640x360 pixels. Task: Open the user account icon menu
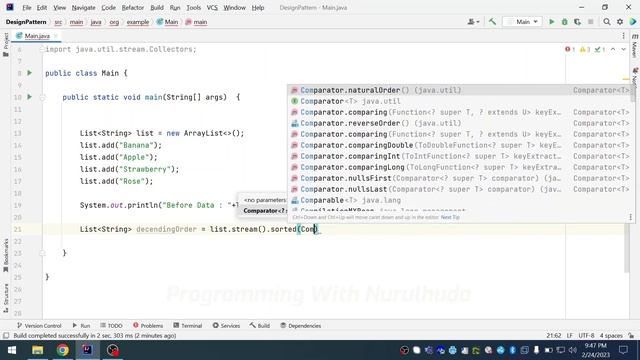pos(473,22)
